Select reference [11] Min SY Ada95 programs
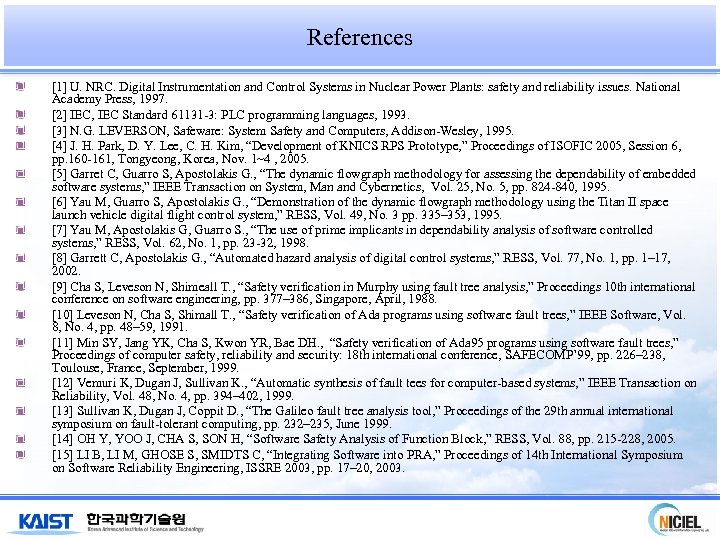Viewport: 720px width, 540px height. click(x=365, y=355)
